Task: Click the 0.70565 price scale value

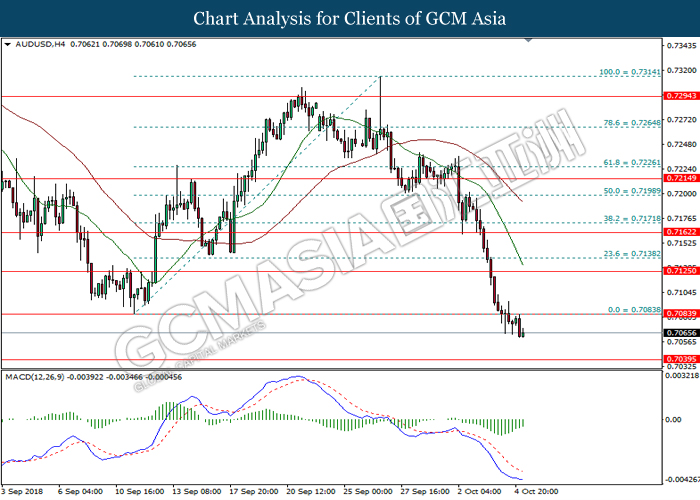Action: (x=682, y=342)
